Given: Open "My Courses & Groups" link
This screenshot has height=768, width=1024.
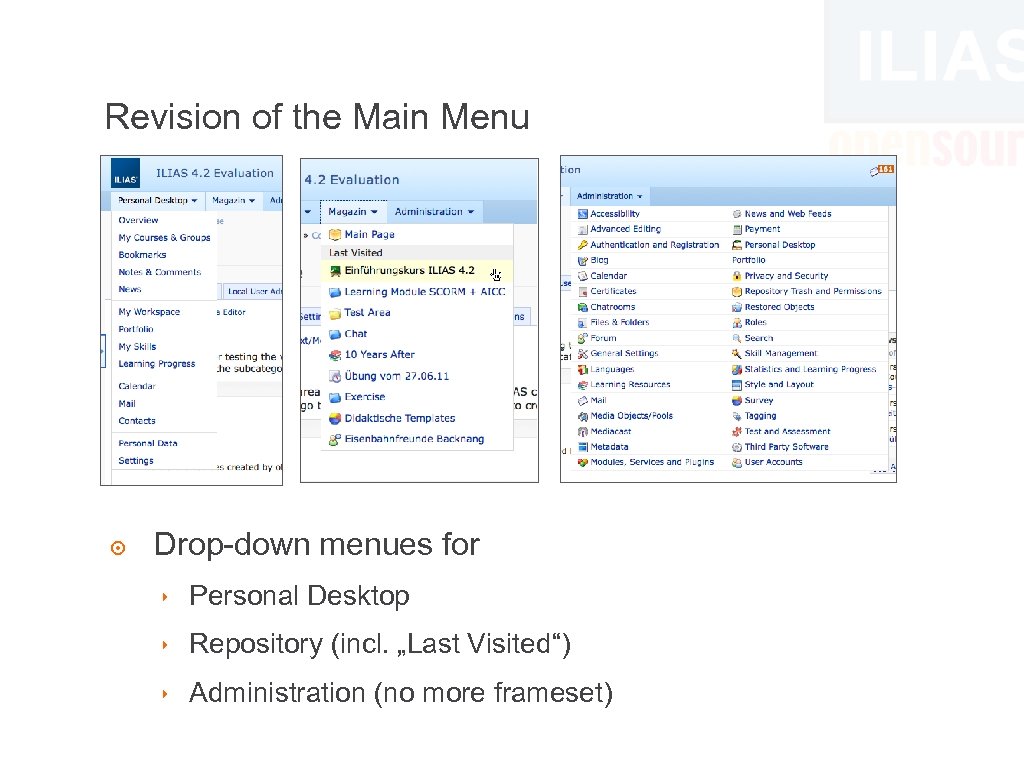Looking at the screenshot, I should [x=164, y=237].
